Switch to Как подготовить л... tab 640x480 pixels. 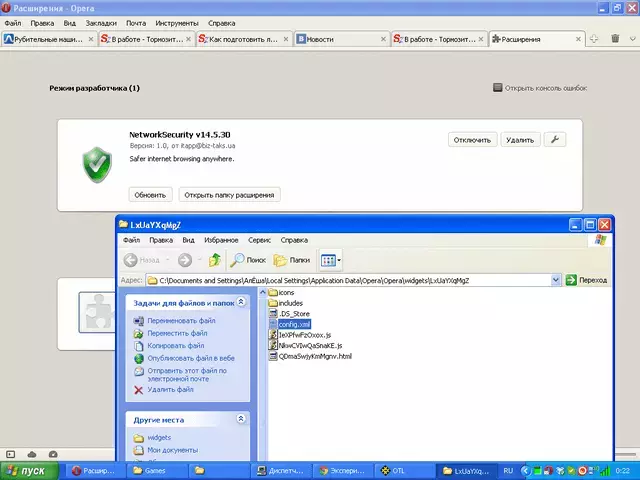[244, 39]
